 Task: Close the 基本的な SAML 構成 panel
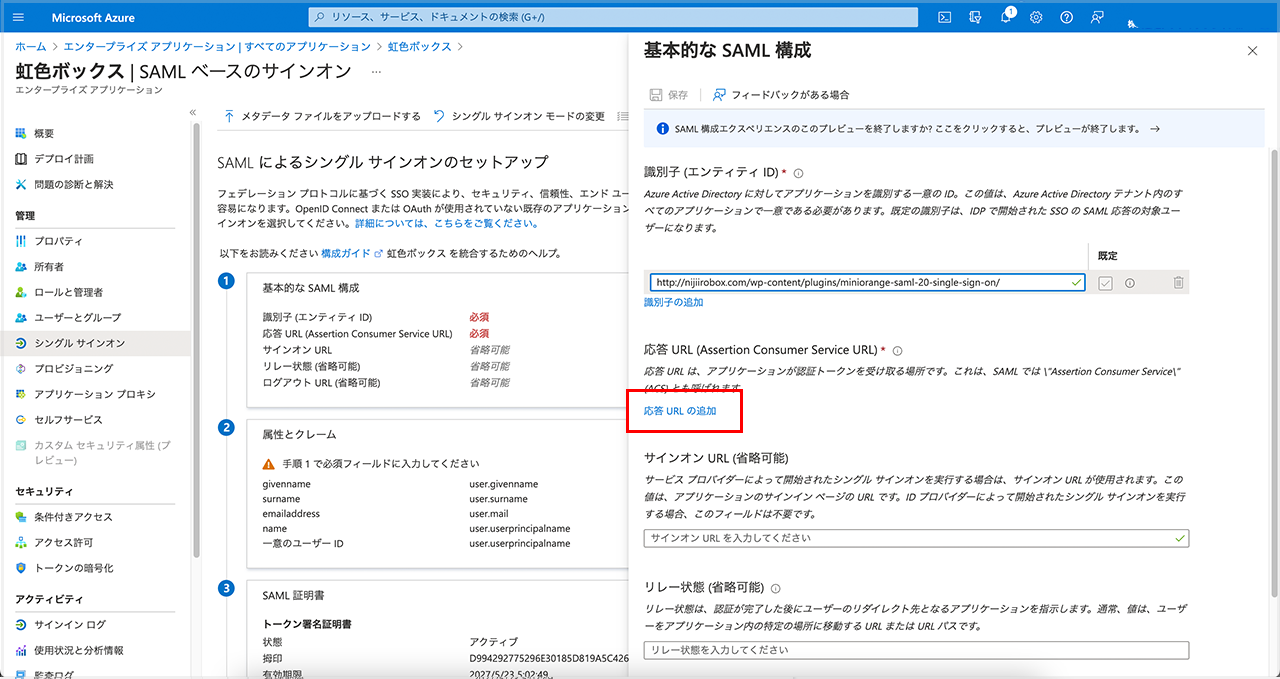[1252, 51]
